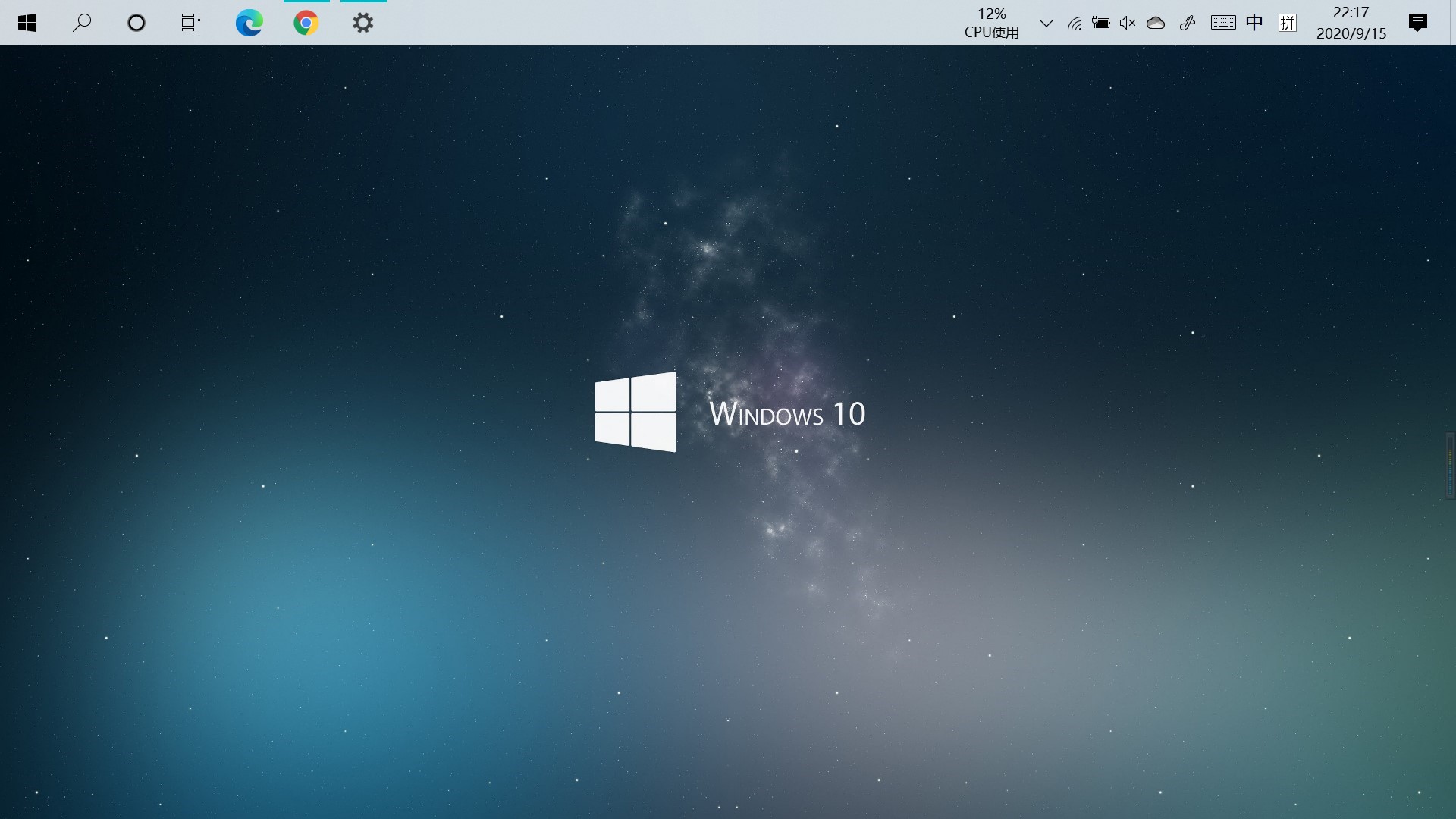Image resolution: width=1456 pixels, height=819 pixels.
Task: Show the touch keyboard
Action: click(x=1223, y=23)
